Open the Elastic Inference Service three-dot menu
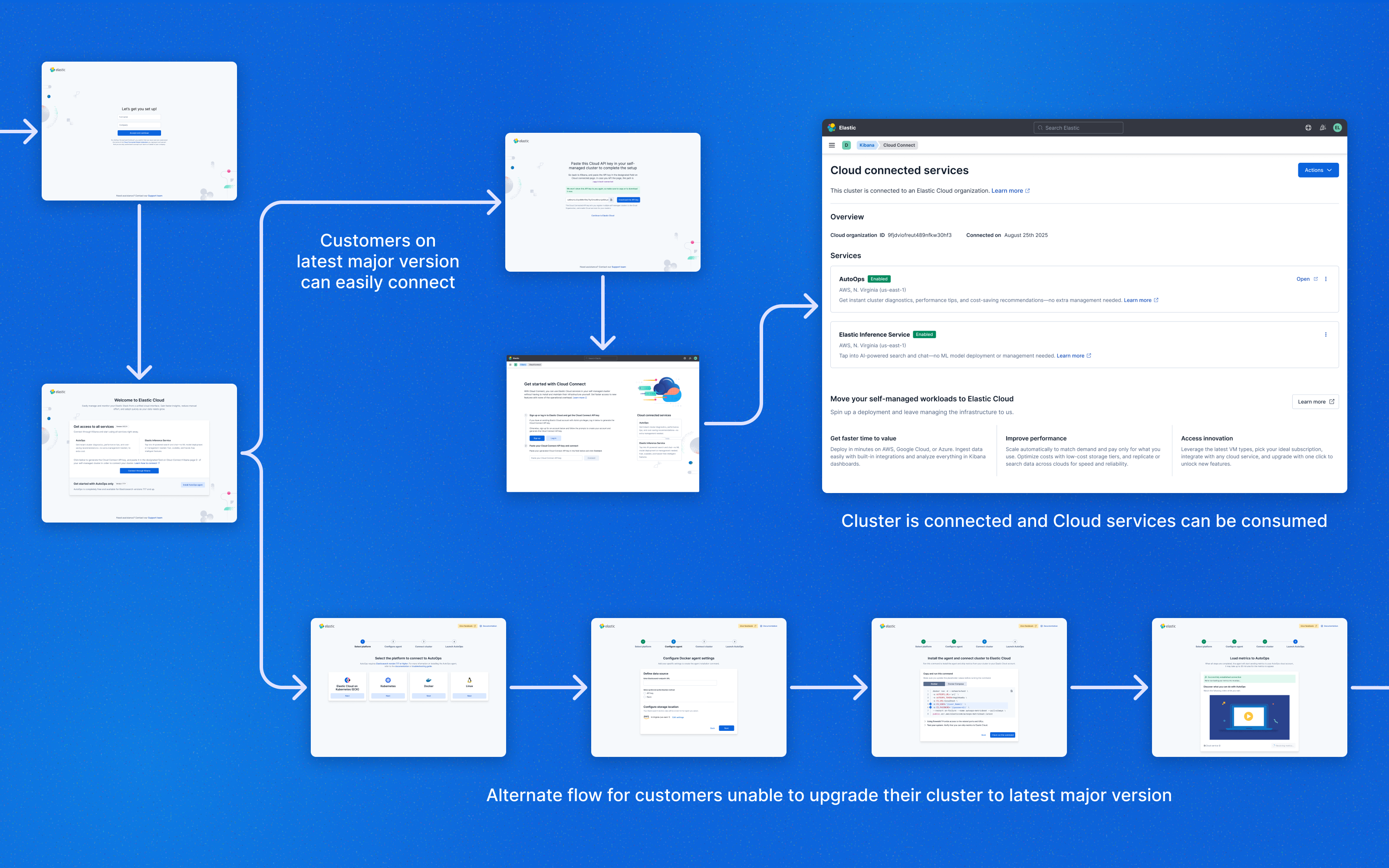 (x=1326, y=335)
